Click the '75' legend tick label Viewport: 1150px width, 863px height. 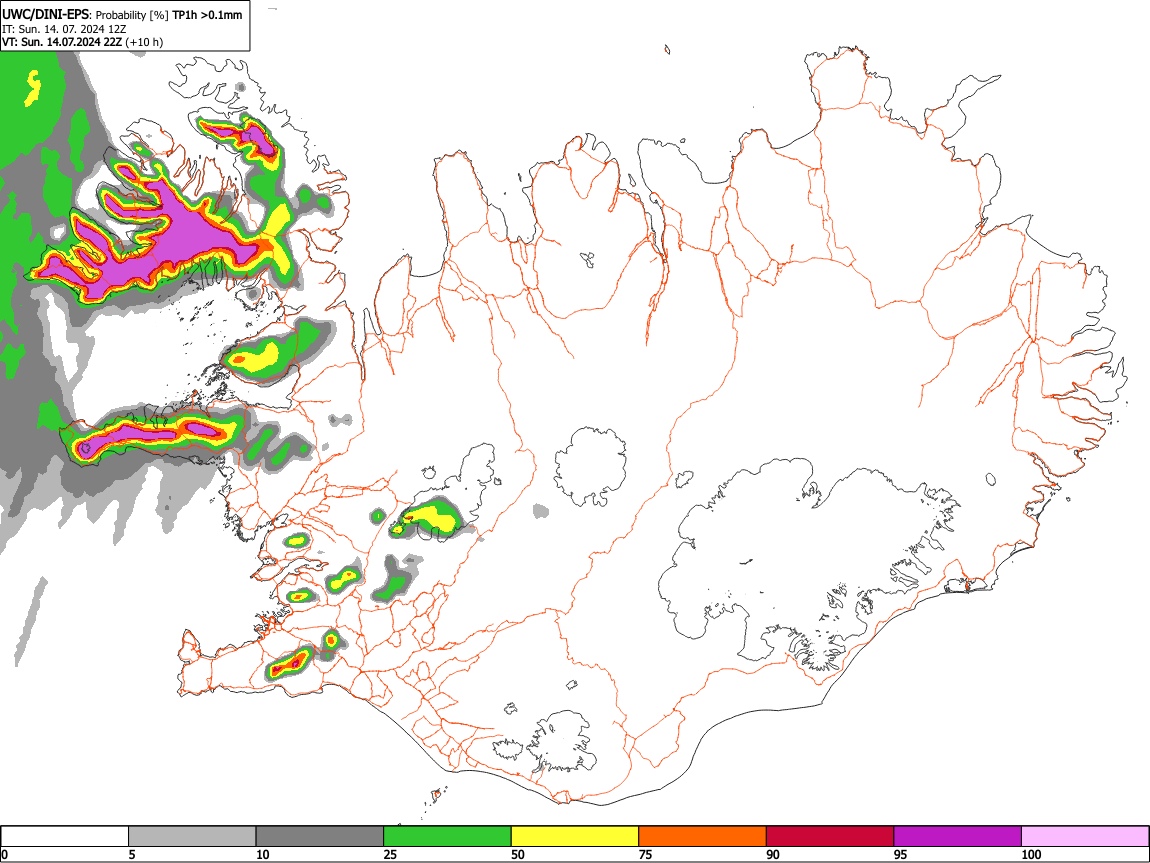[x=645, y=854]
